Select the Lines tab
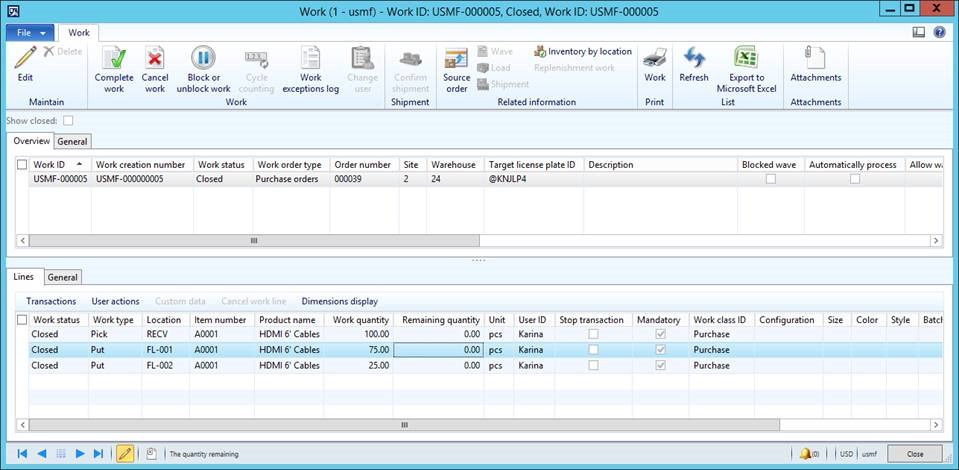Image resolution: width=959 pixels, height=470 pixels. coord(23,277)
